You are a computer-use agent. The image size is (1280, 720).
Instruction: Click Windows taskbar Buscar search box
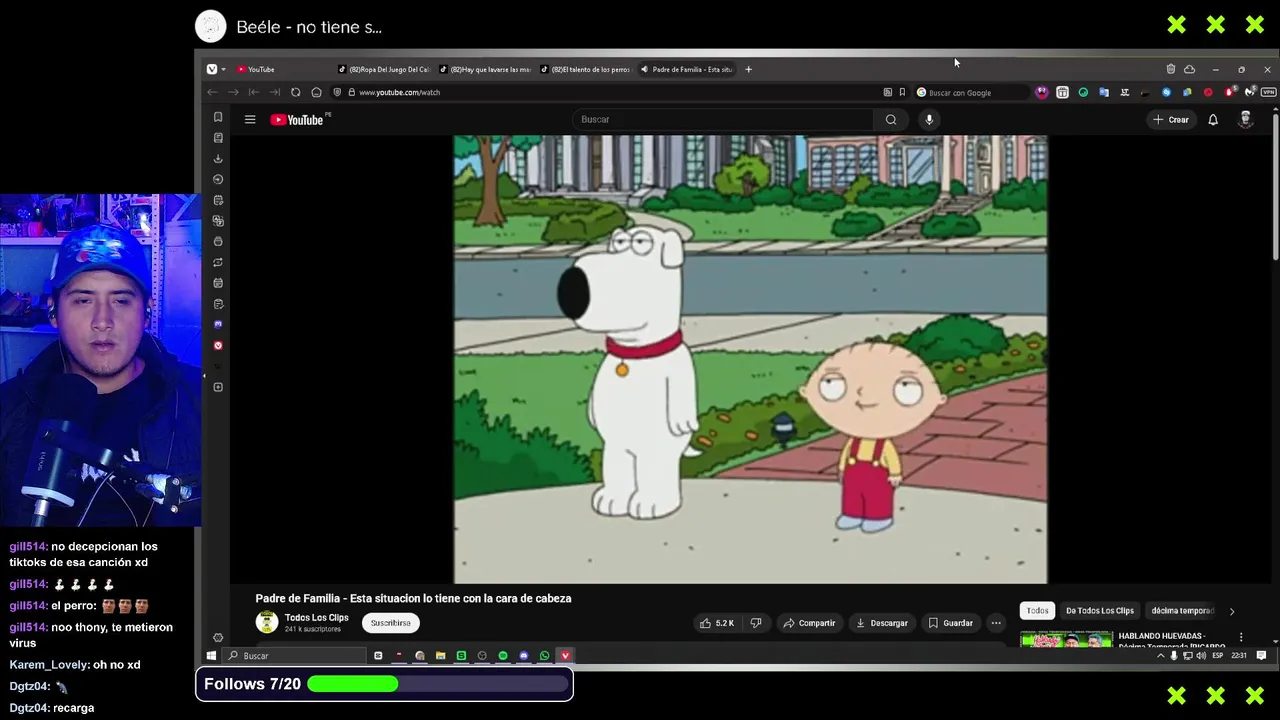[x=295, y=656]
